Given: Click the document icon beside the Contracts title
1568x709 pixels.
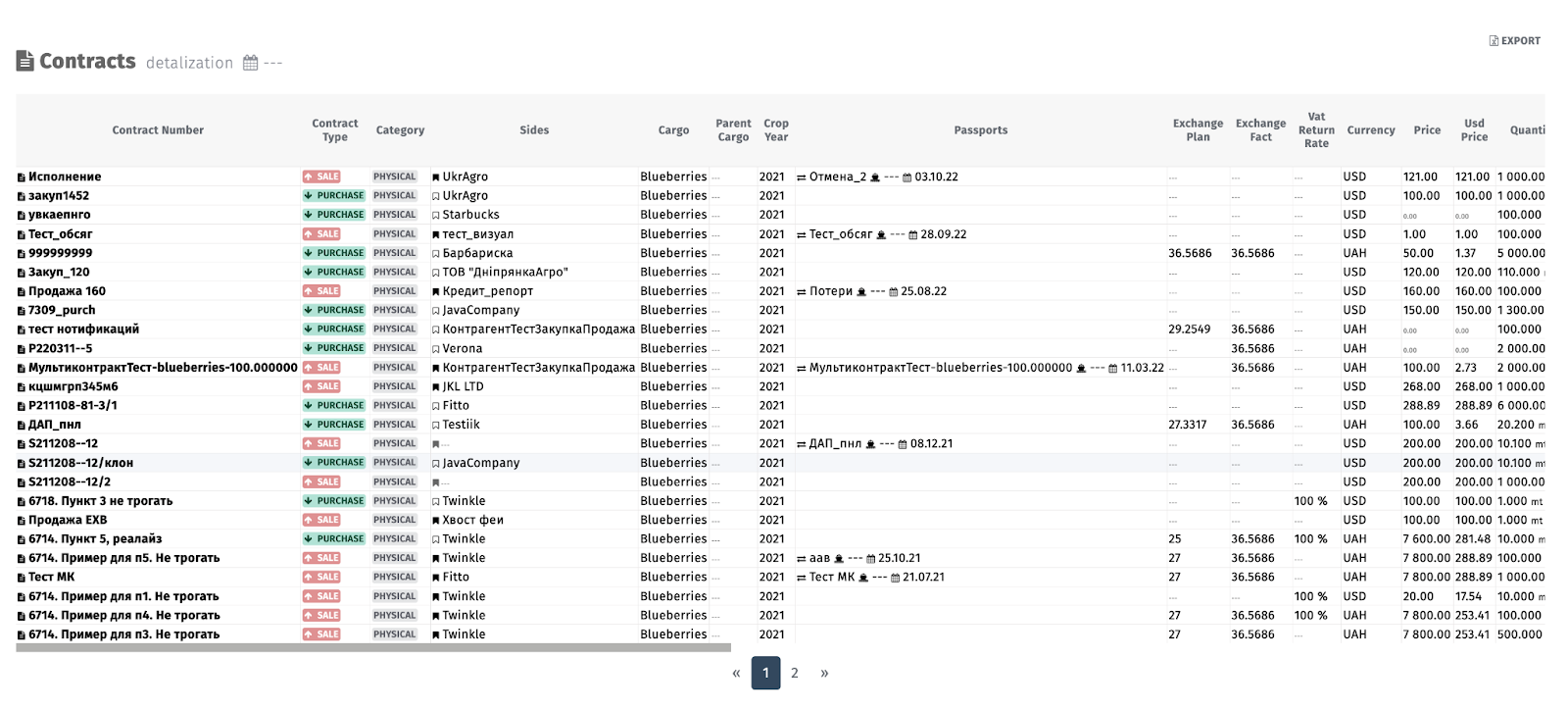Looking at the screenshot, I should click(x=24, y=61).
